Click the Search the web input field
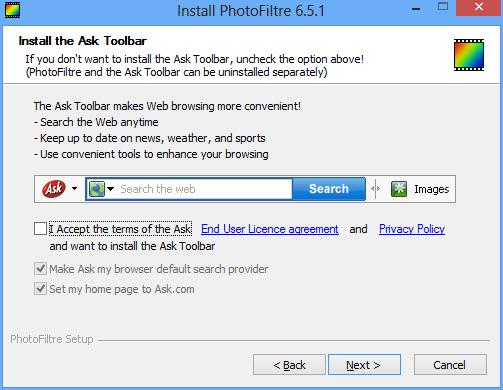503x390 pixels. [205, 189]
